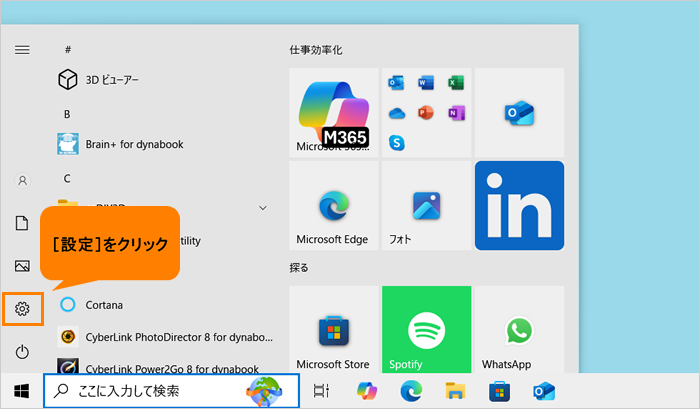Click the C letter header
700x409 pixels.
(x=67, y=179)
